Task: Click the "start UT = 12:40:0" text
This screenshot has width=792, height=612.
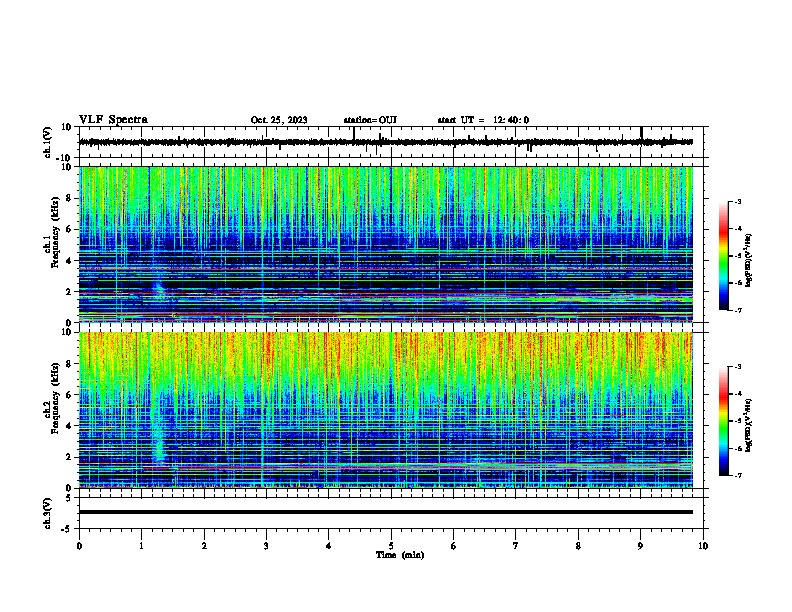Action: (x=483, y=120)
